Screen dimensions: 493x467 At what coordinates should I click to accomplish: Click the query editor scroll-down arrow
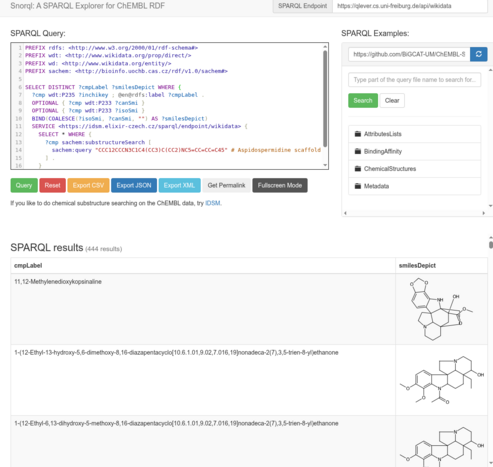[x=325, y=165]
